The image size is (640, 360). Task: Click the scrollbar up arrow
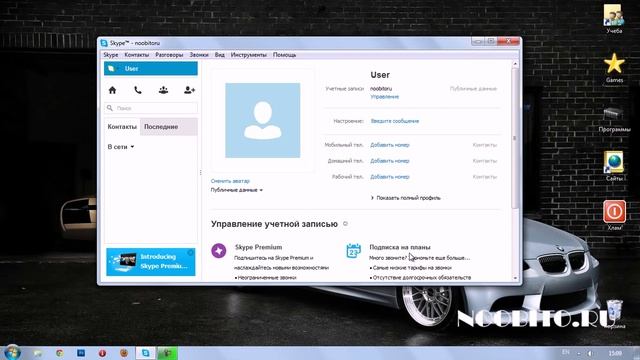(515, 64)
